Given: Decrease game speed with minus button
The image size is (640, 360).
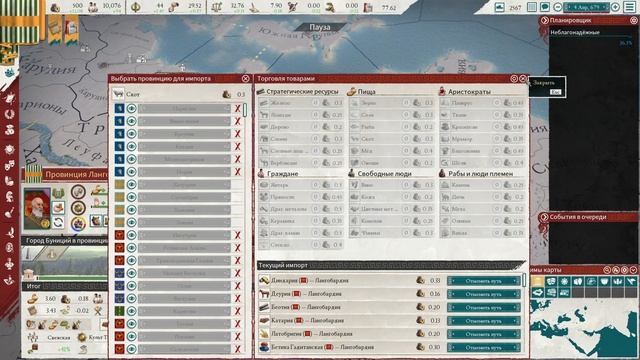Looking at the screenshot, I should (558, 7).
